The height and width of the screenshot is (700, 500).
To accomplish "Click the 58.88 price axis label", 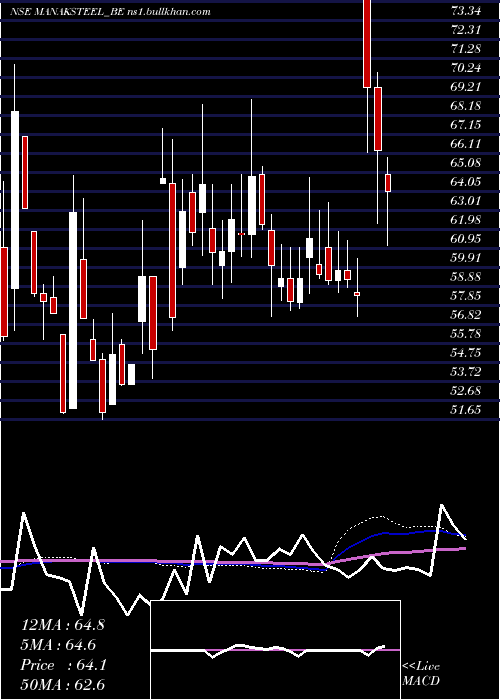I will pos(466,276).
